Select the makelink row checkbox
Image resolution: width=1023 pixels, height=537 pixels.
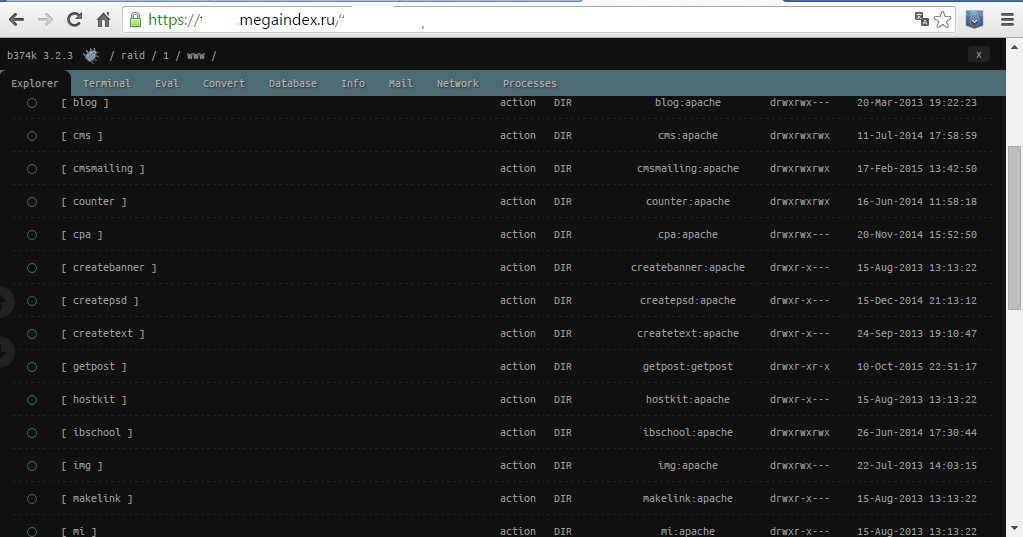point(32,499)
